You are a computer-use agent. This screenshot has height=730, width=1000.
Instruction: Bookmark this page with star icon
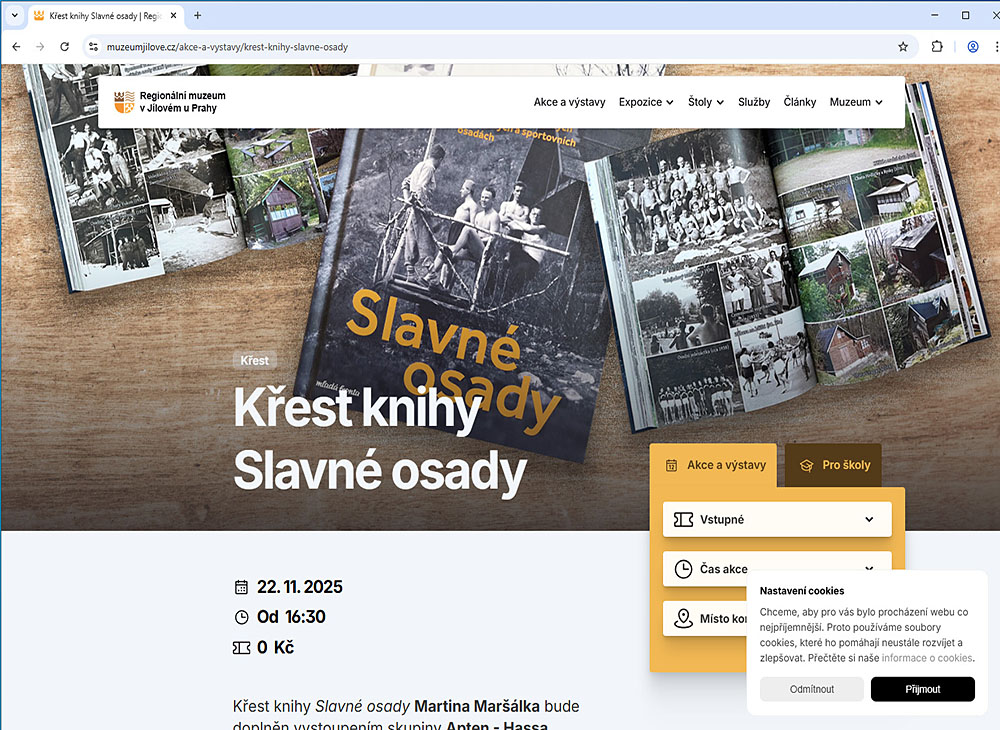[903, 47]
